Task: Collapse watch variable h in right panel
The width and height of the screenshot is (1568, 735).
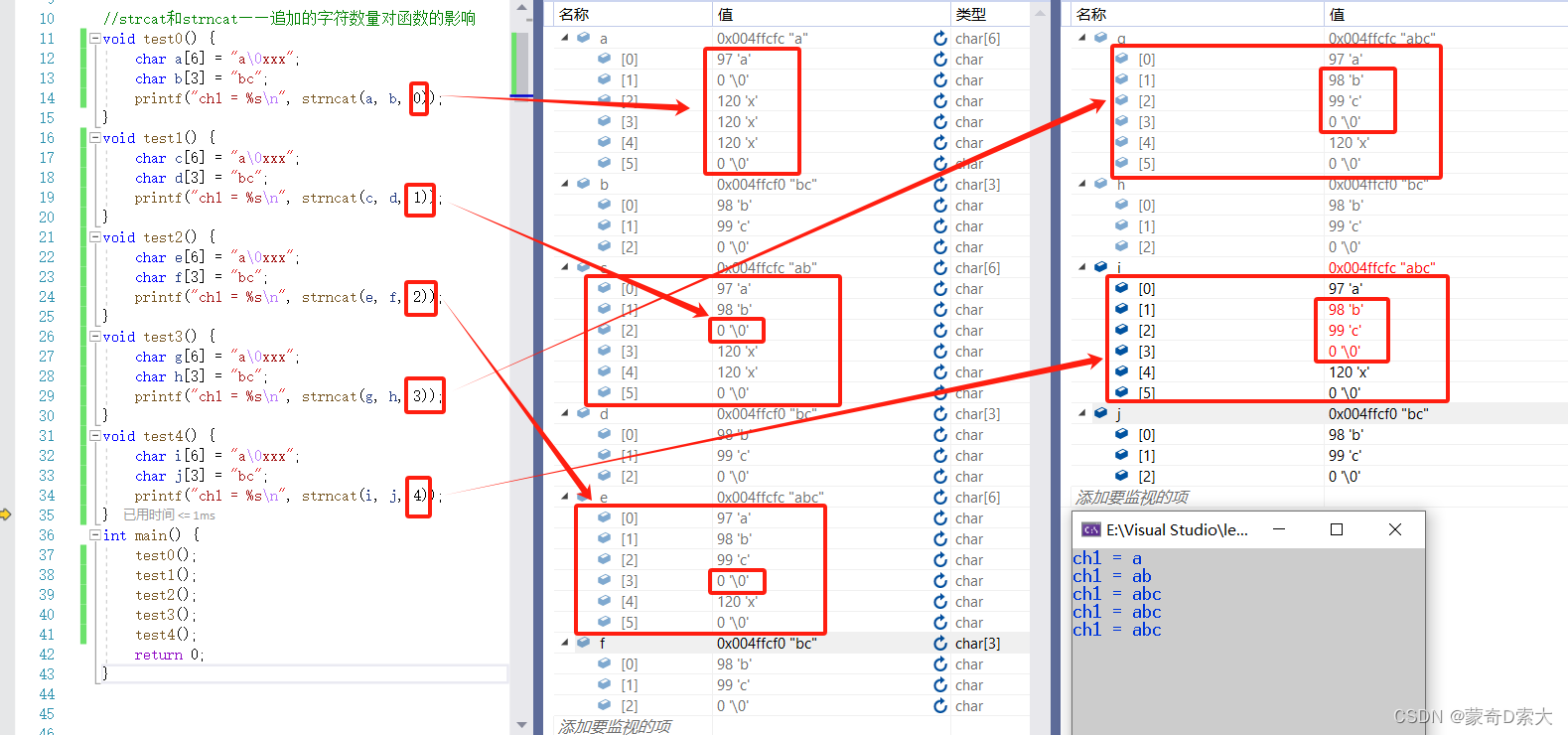Action: click(x=1082, y=185)
